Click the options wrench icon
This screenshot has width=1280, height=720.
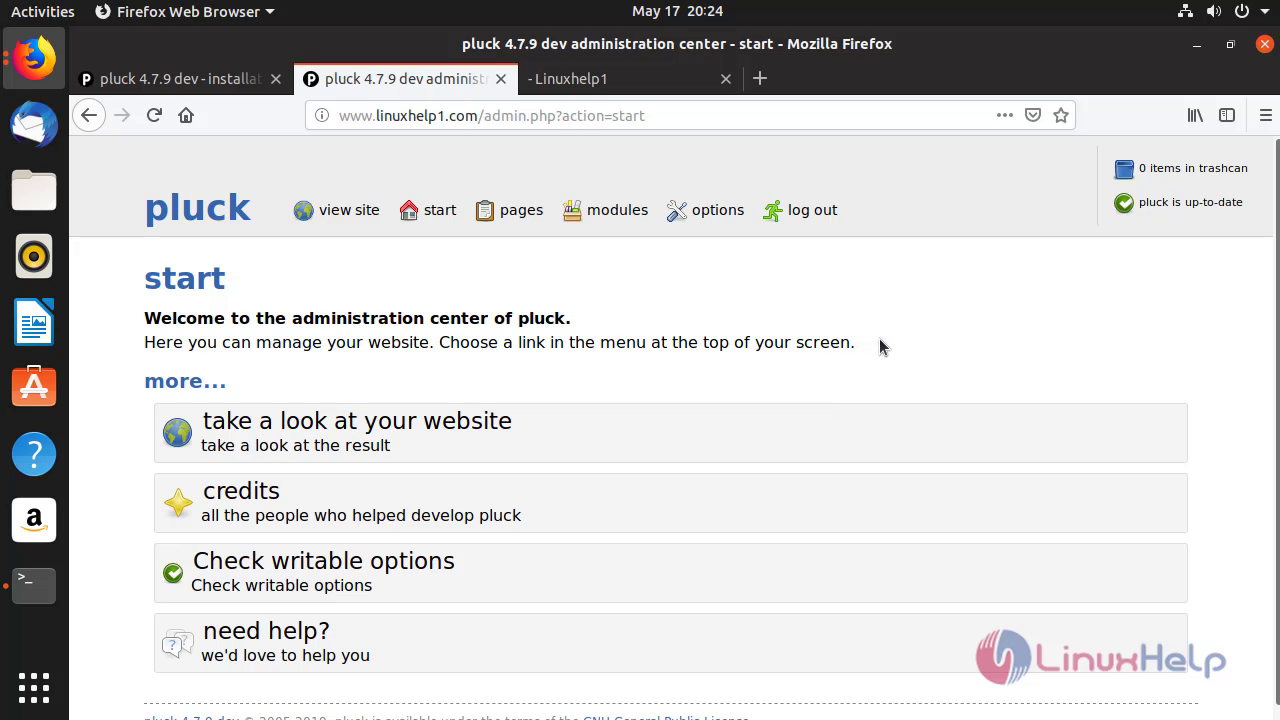[677, 211]
